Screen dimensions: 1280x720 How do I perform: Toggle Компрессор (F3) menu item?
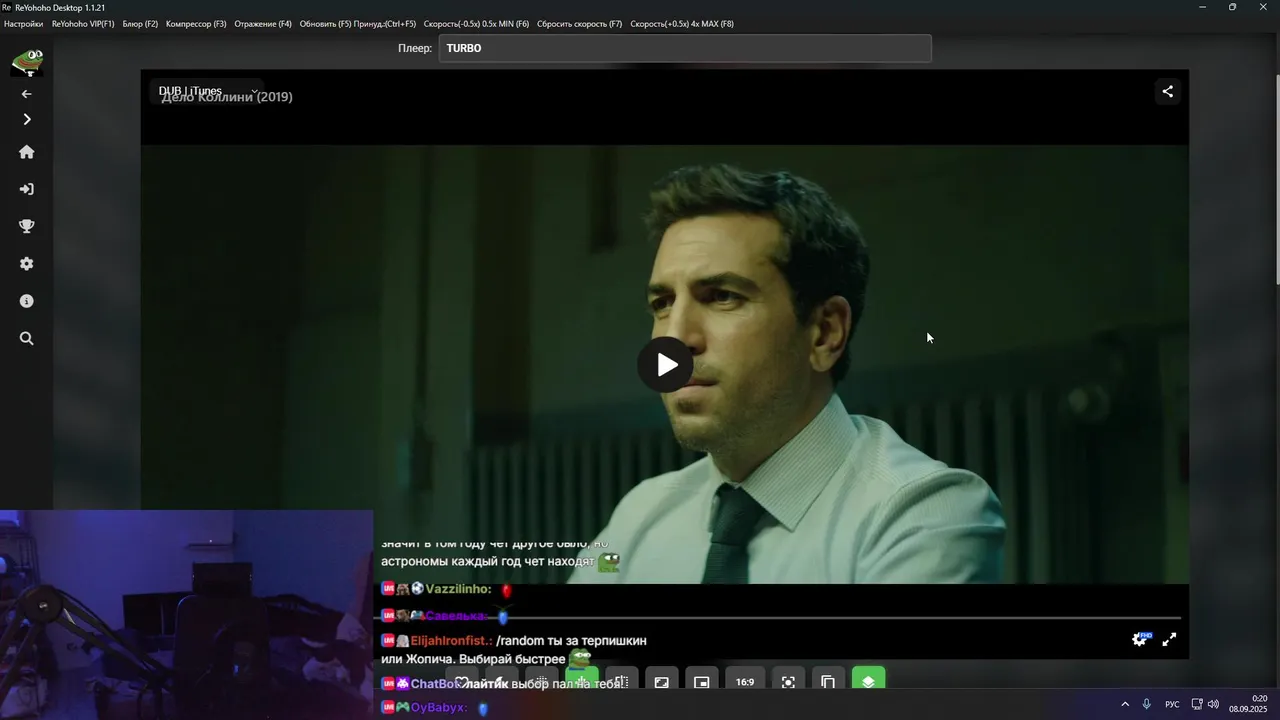[196, 24]
